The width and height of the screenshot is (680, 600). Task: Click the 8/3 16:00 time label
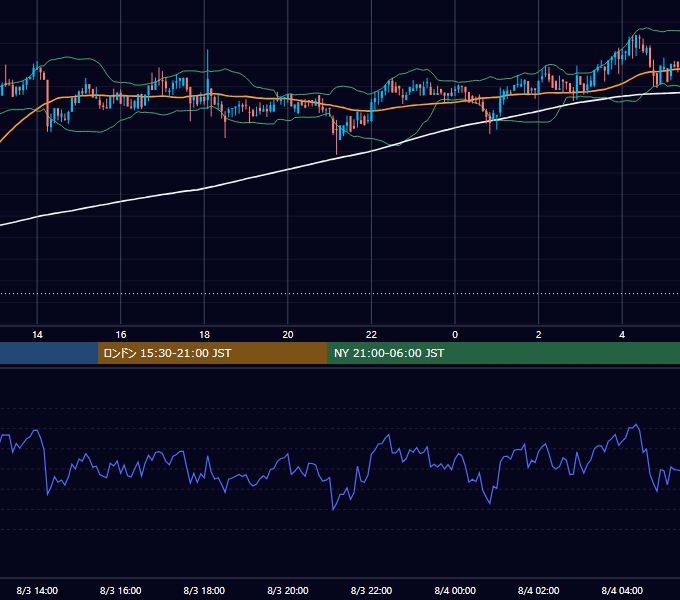pos(121,590)
